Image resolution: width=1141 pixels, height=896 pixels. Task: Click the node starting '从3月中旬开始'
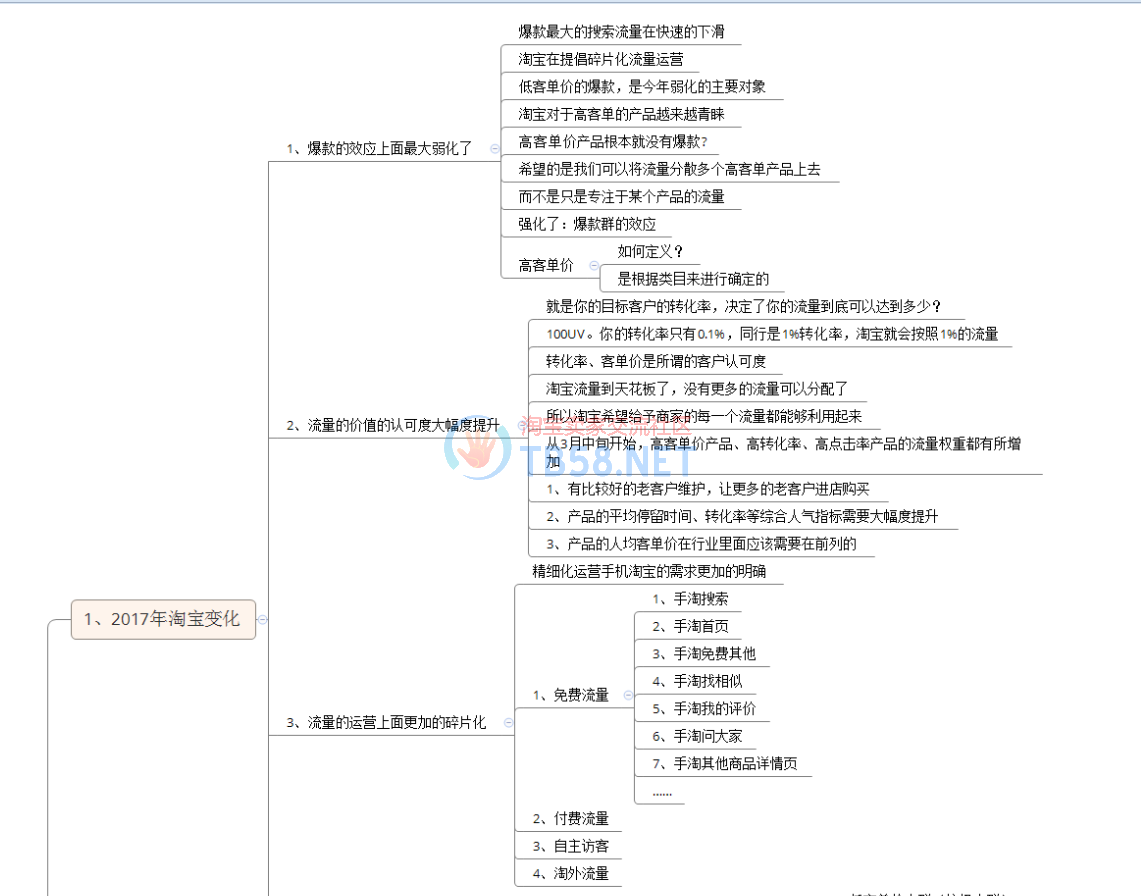click(783, 453)
